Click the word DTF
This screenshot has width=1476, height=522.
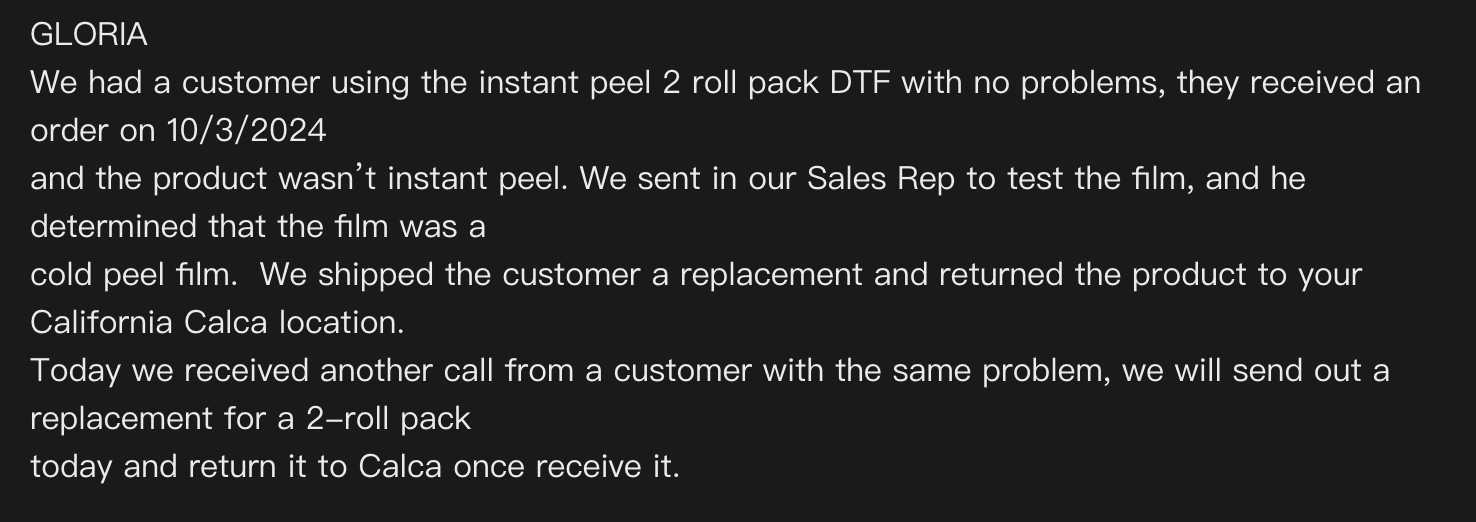point(861,82)
